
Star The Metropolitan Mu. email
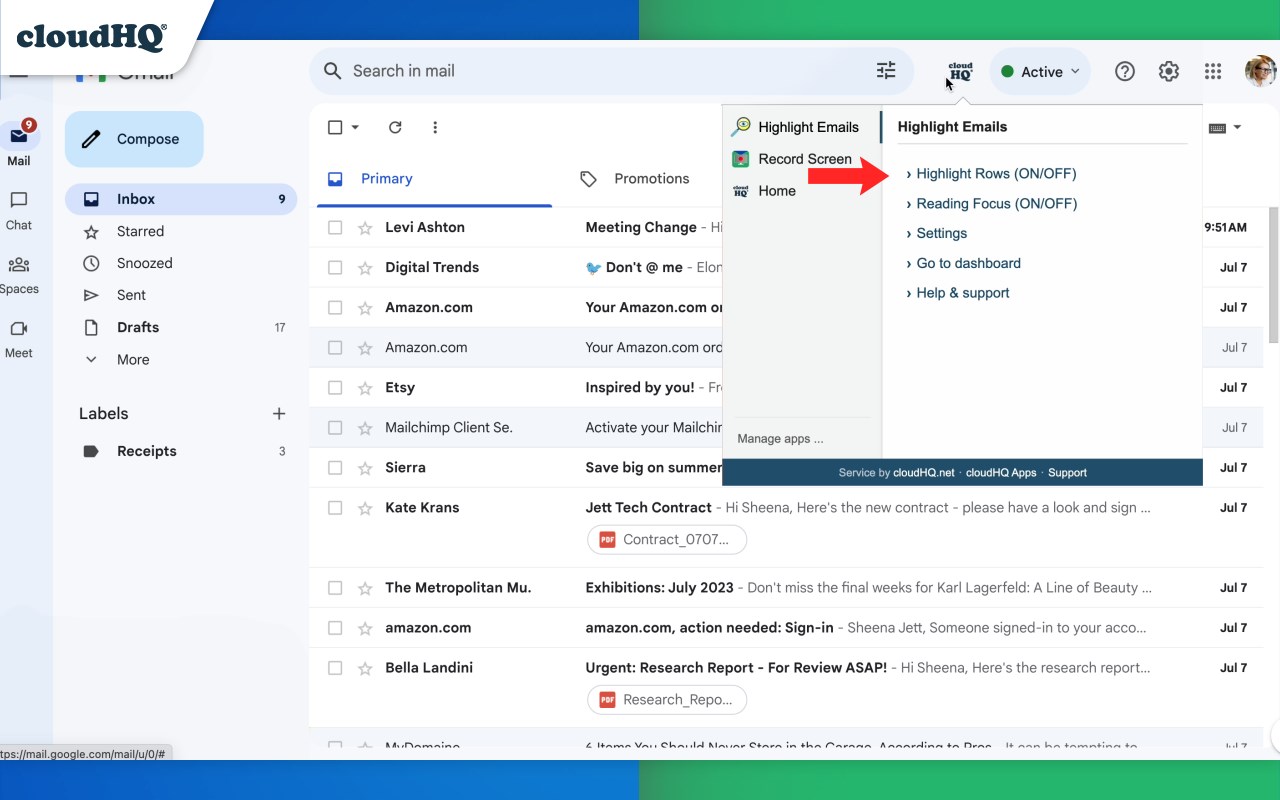365,587
